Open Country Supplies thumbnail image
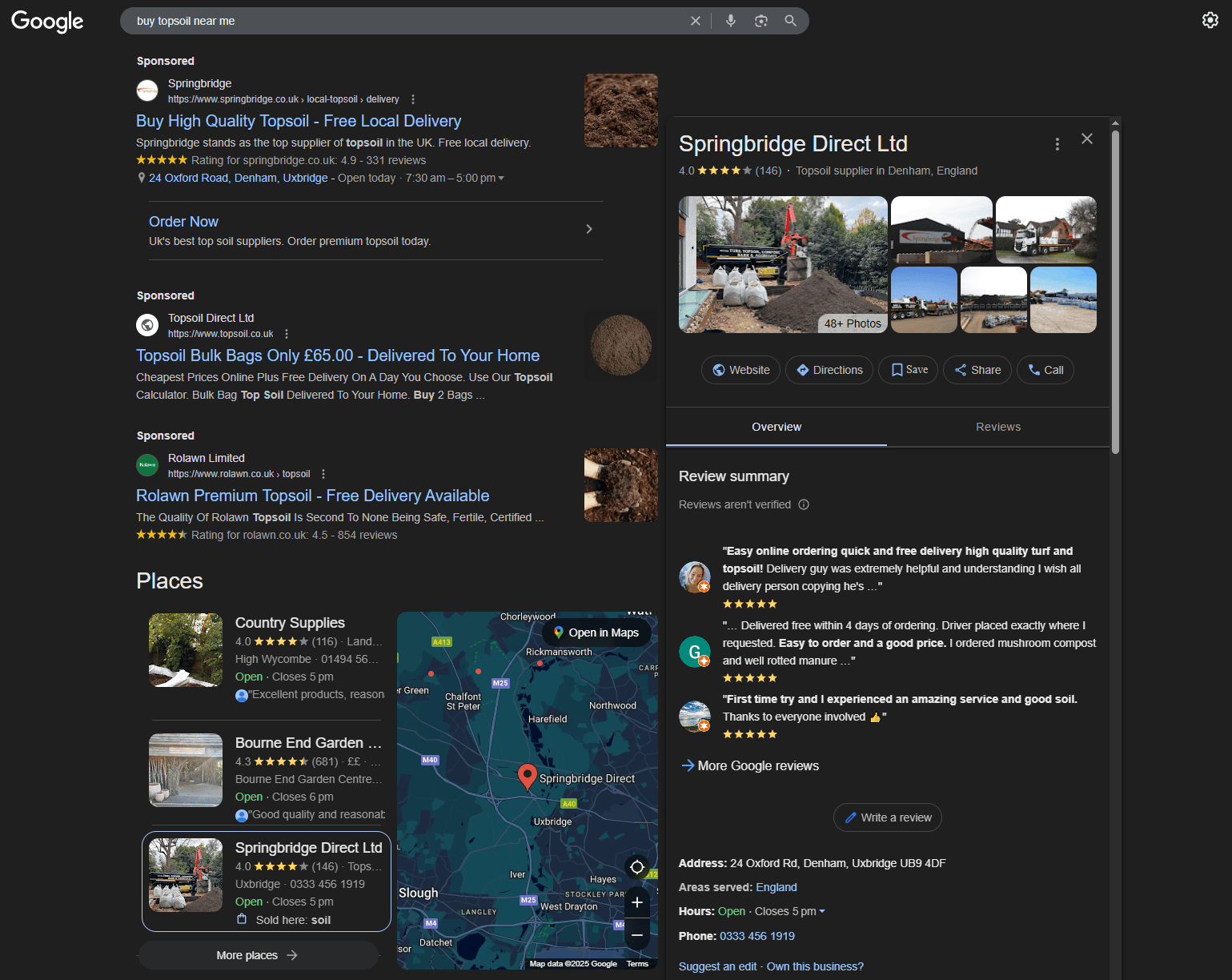The width and height of the screenshot is (1232, 980). (x=186, y=650)
